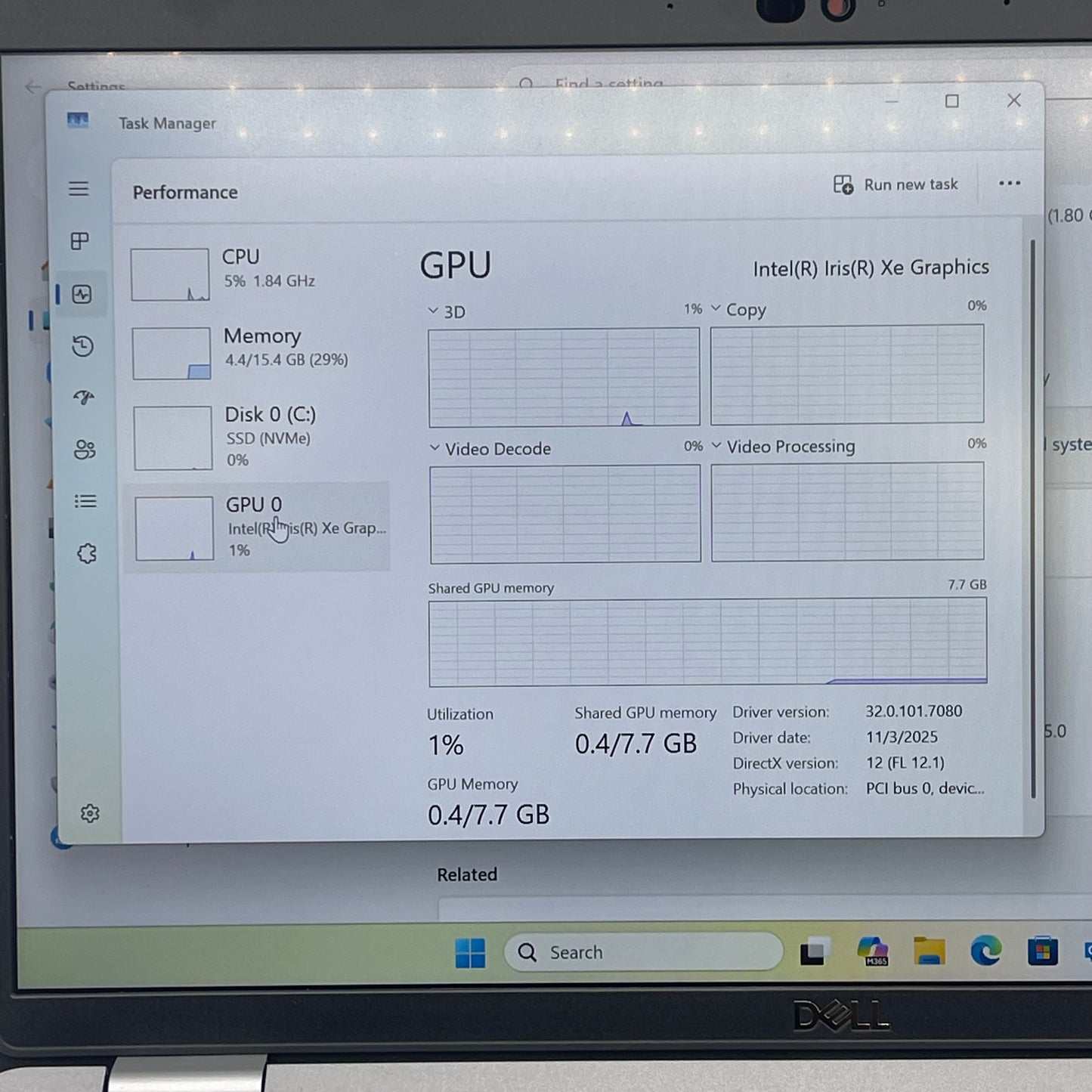Maximize the Task Manager window
The height and width of the screenshot is (1092, 1092).
[952, 101]
